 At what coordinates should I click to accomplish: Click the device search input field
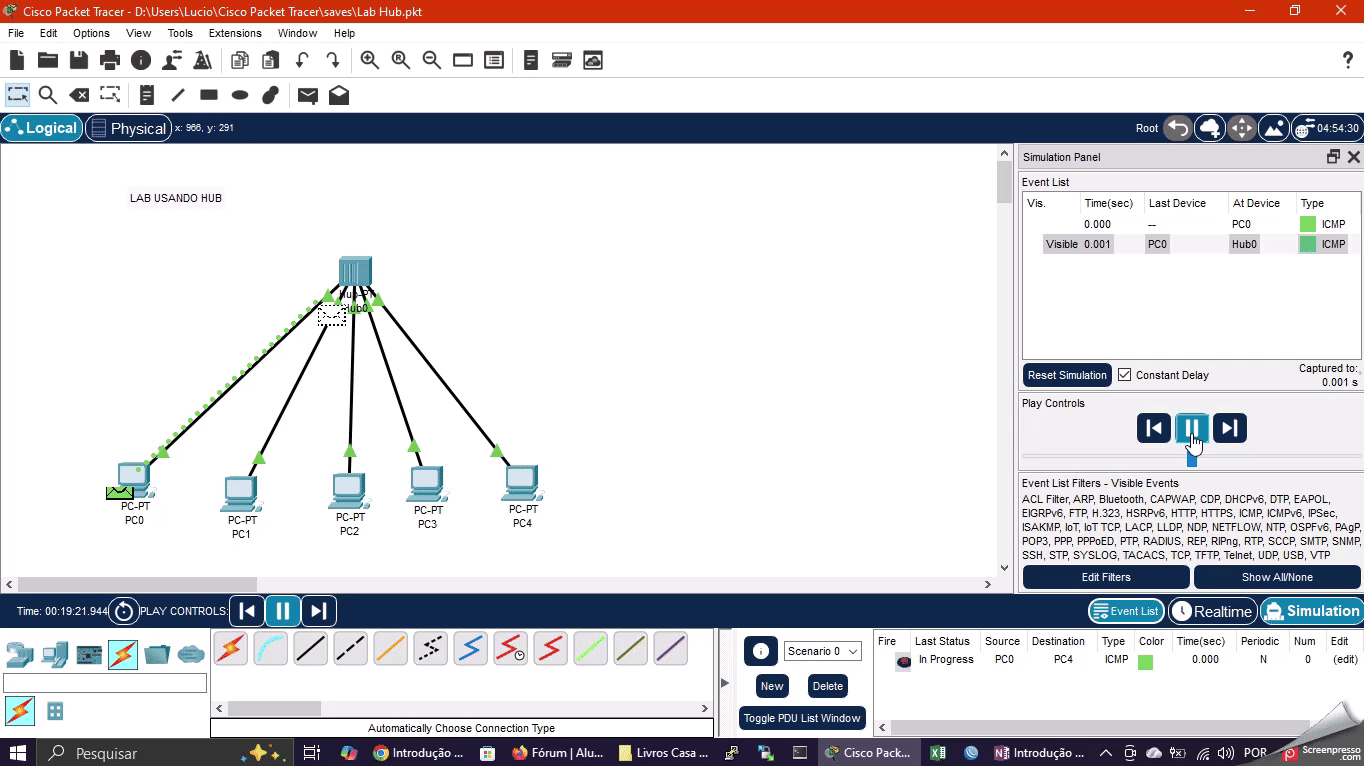105,683
